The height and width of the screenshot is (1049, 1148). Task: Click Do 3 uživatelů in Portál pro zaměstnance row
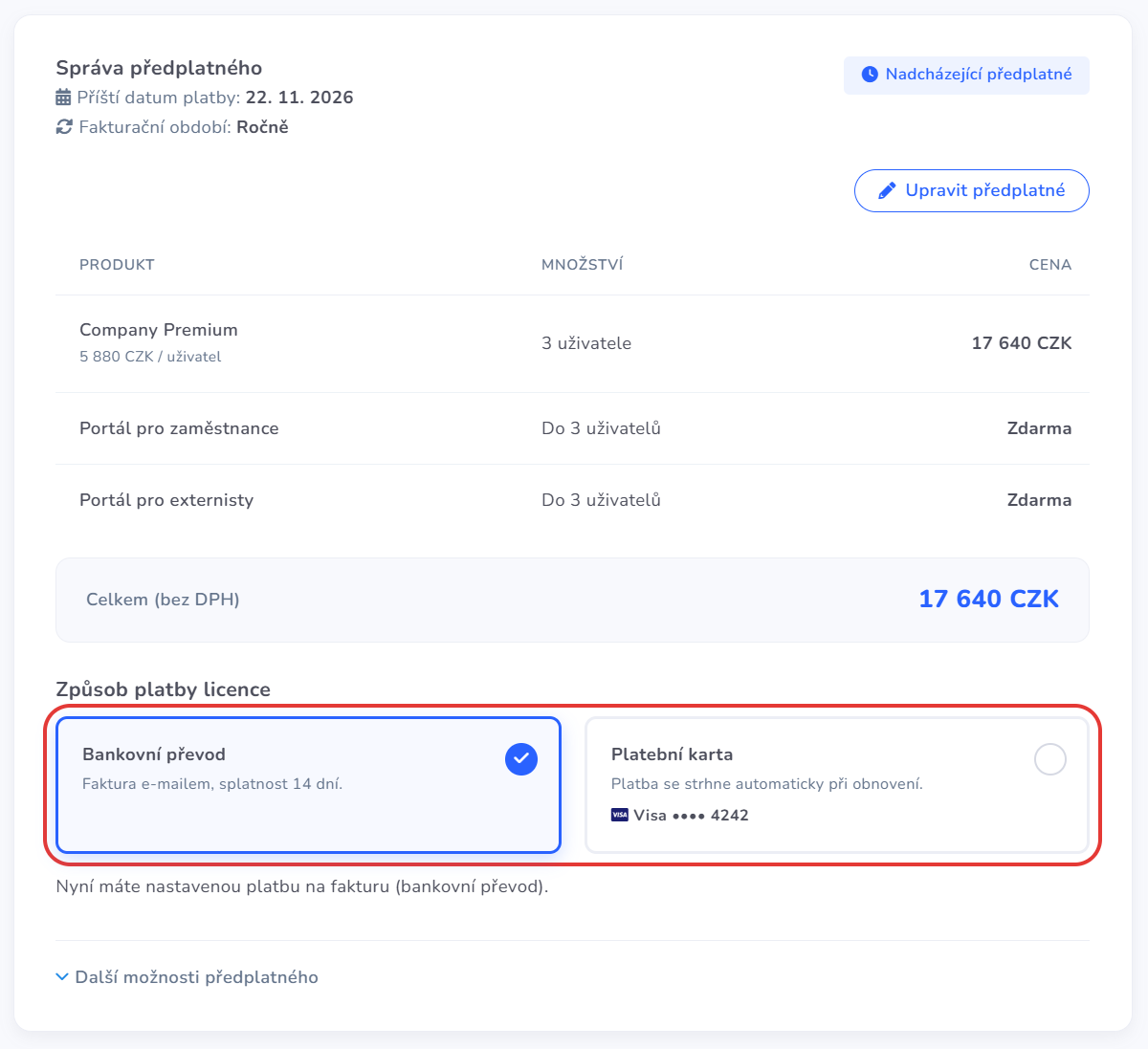601,428
